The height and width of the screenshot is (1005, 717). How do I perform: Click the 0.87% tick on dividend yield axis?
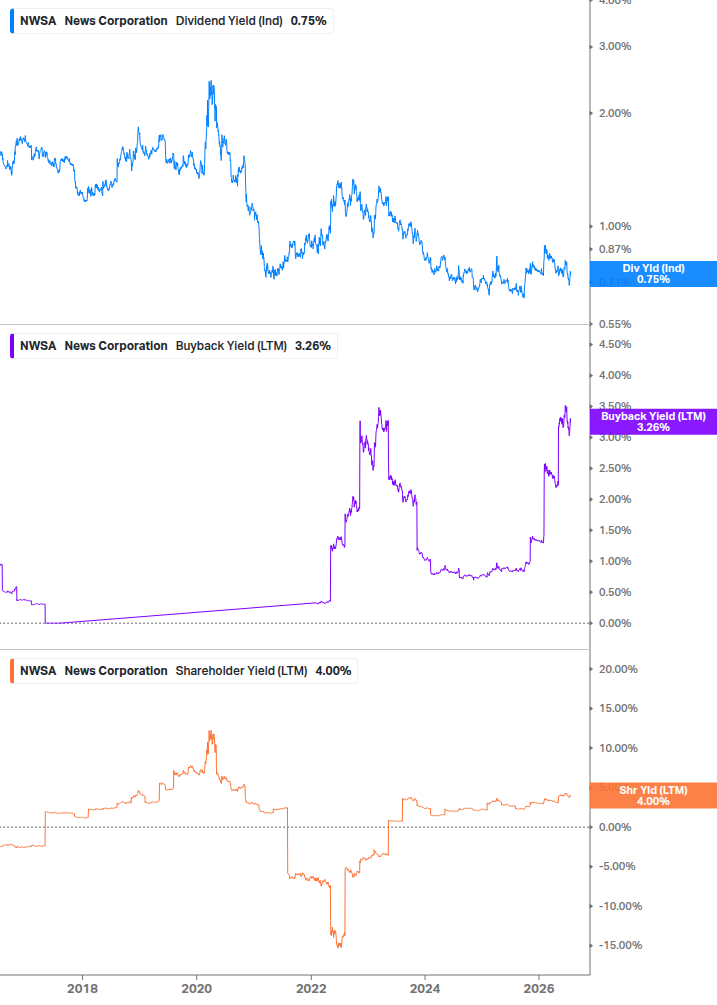(x=615, y=249)
